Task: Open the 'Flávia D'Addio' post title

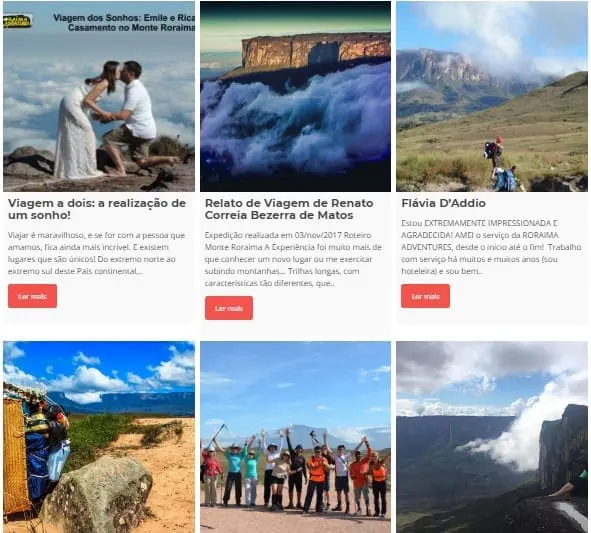Action: (443, 203)
